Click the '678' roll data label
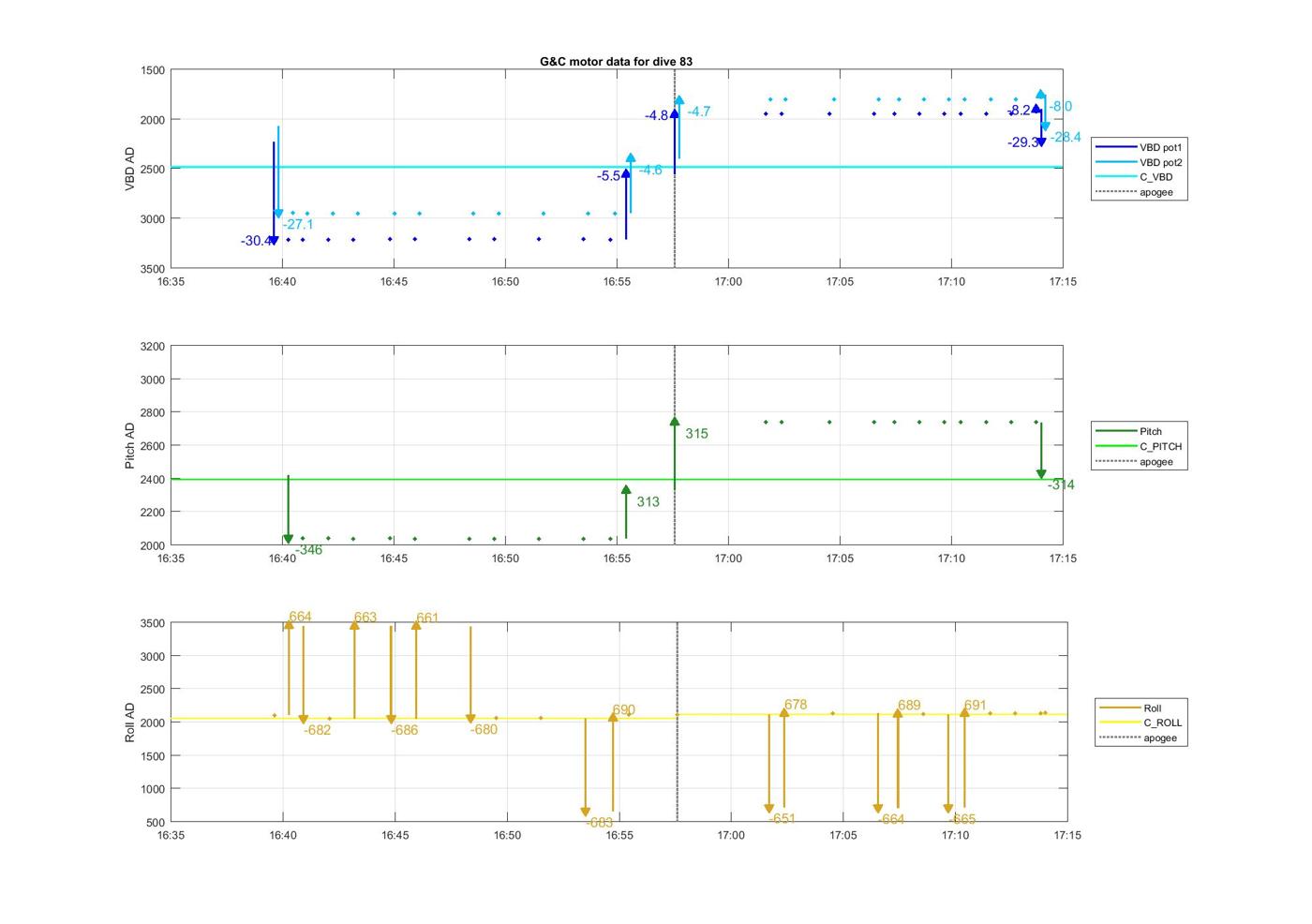1312x924 pixels. (796, 705)
